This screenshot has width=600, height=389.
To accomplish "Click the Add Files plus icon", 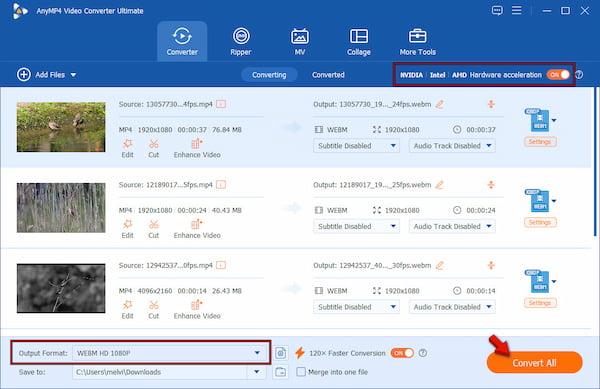I will 24,75.
